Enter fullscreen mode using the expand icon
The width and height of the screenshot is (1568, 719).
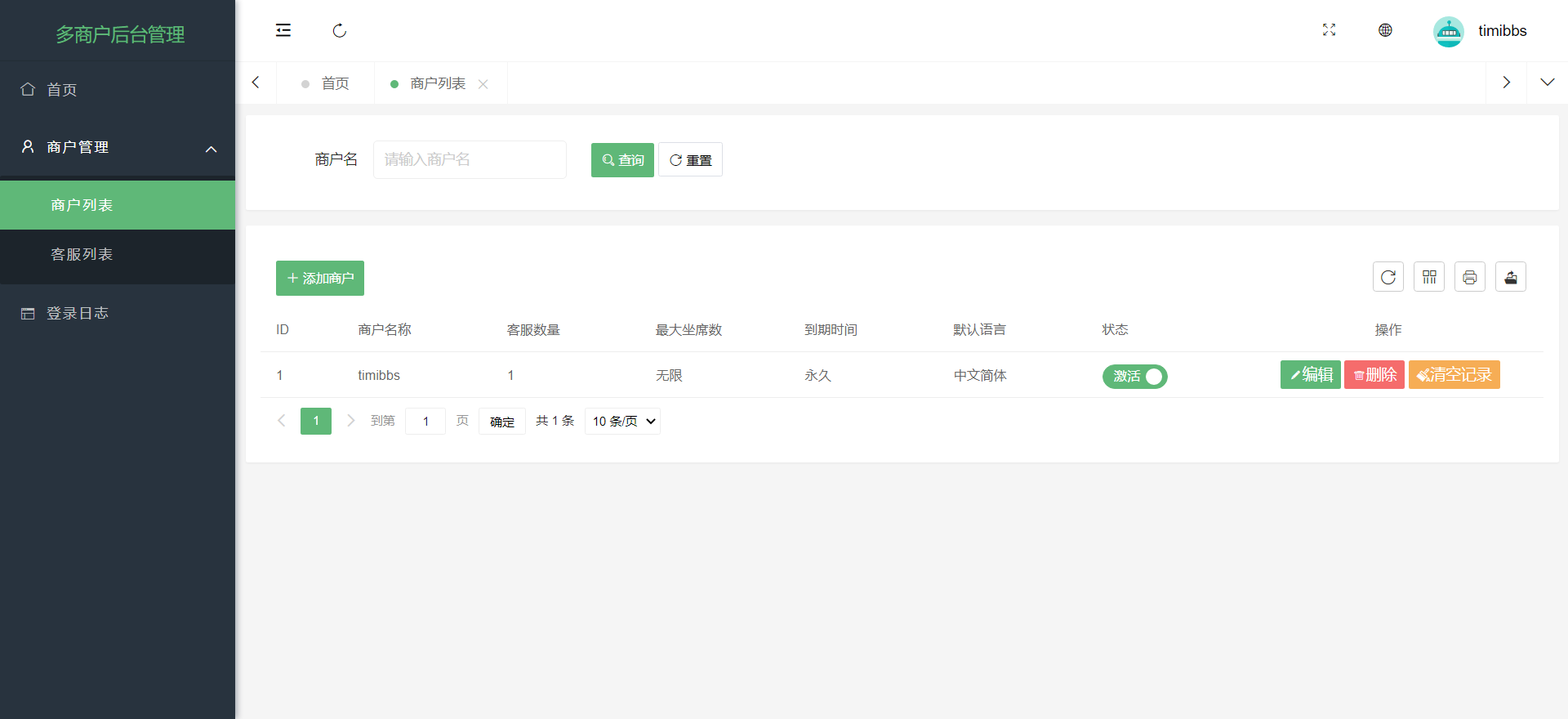click(x=1330, y=29)
